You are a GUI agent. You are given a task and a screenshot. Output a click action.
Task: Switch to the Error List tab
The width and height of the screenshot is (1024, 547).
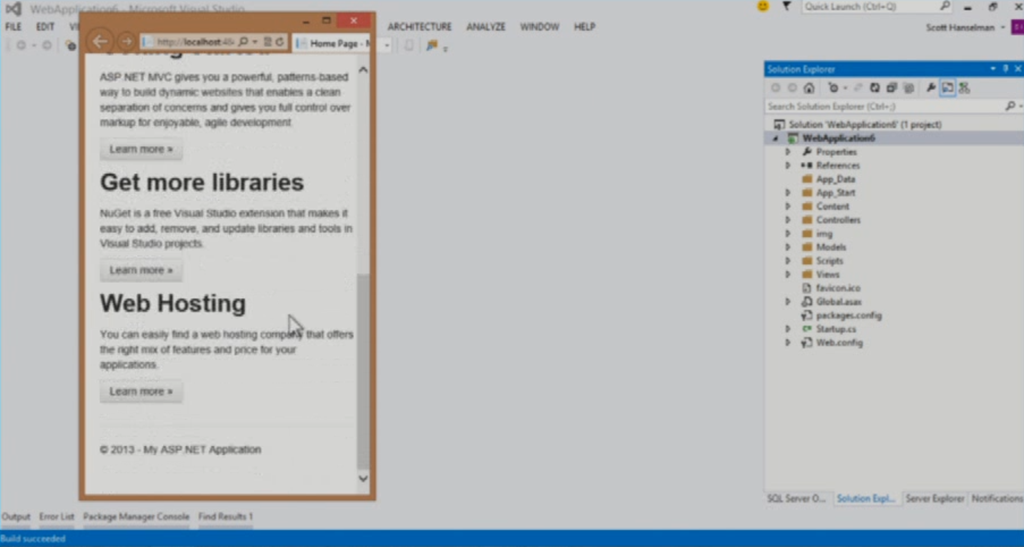(57, 516)
